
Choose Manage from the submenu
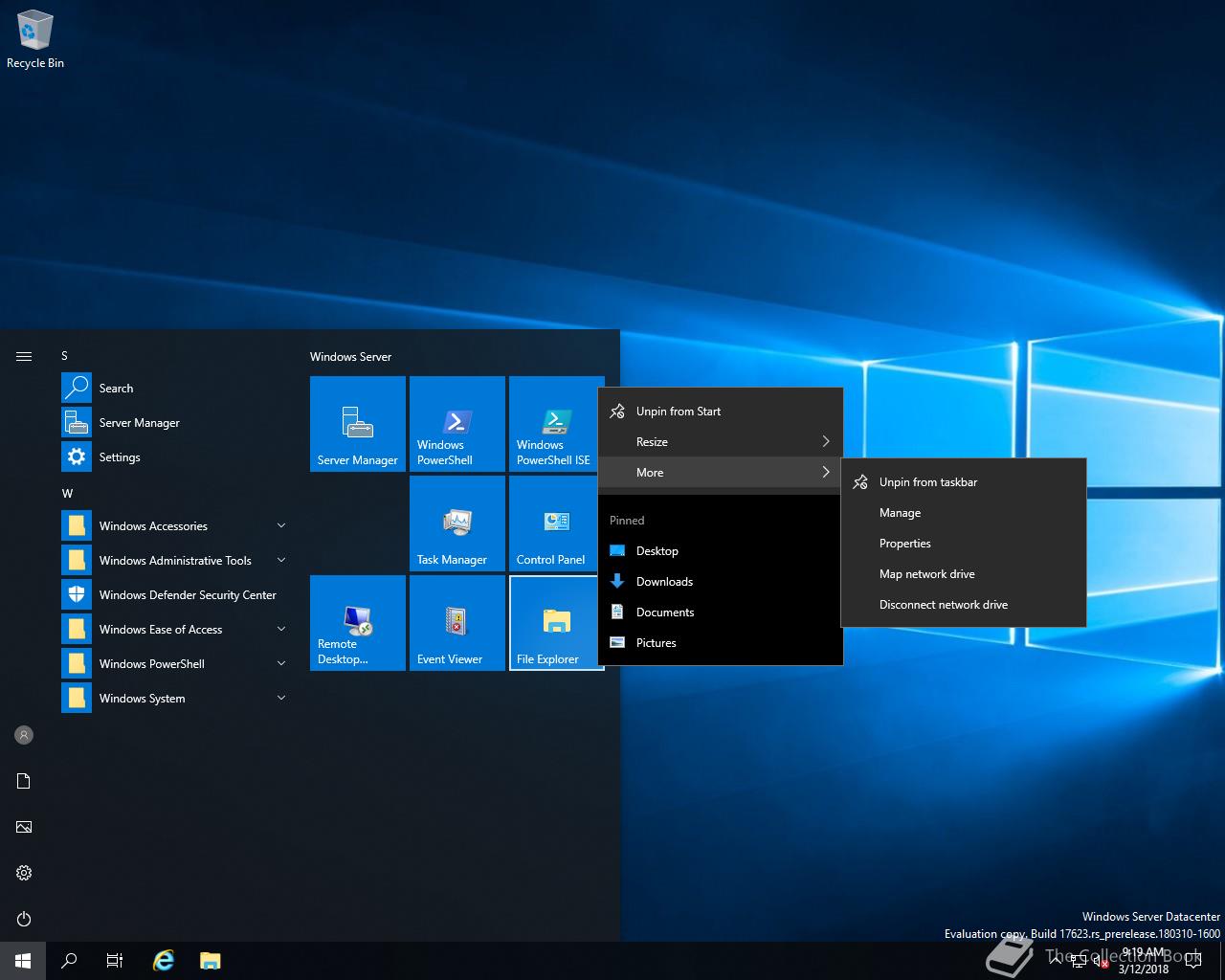click(964, 513)
